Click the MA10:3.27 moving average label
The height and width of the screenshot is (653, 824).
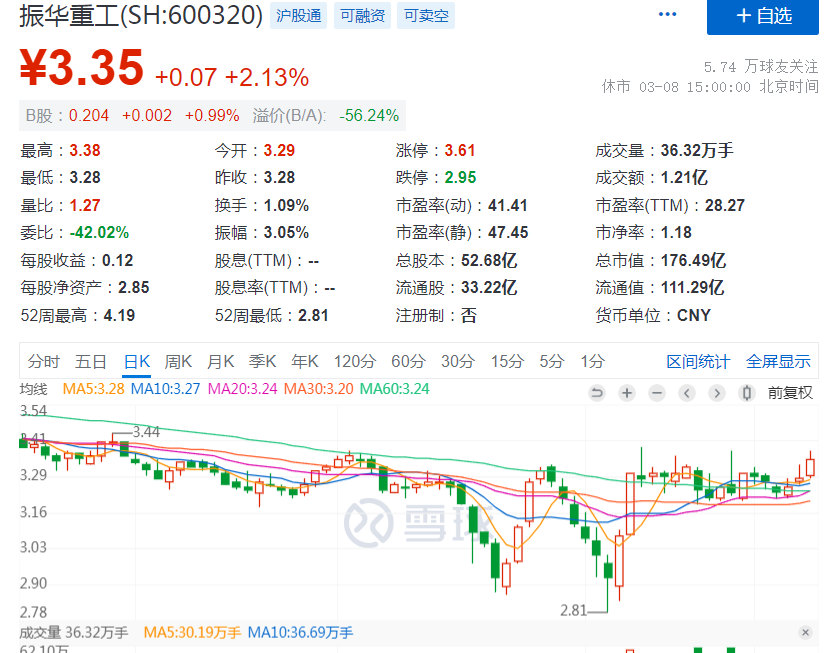[x=165, y=389]
